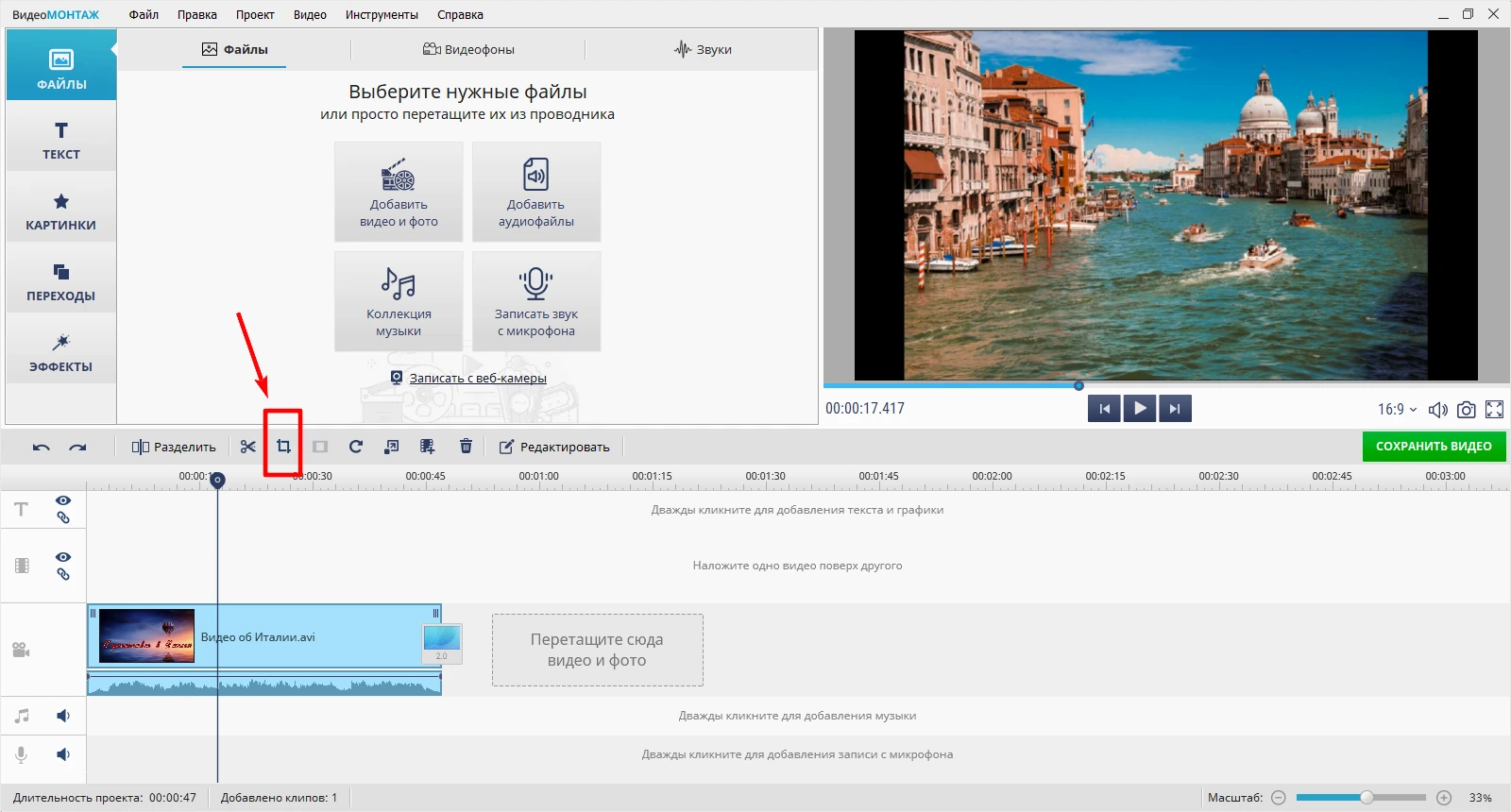Click the Масштаб zoom slider handle
This screenshot has height=812, width=1511.
point(1367,798)
